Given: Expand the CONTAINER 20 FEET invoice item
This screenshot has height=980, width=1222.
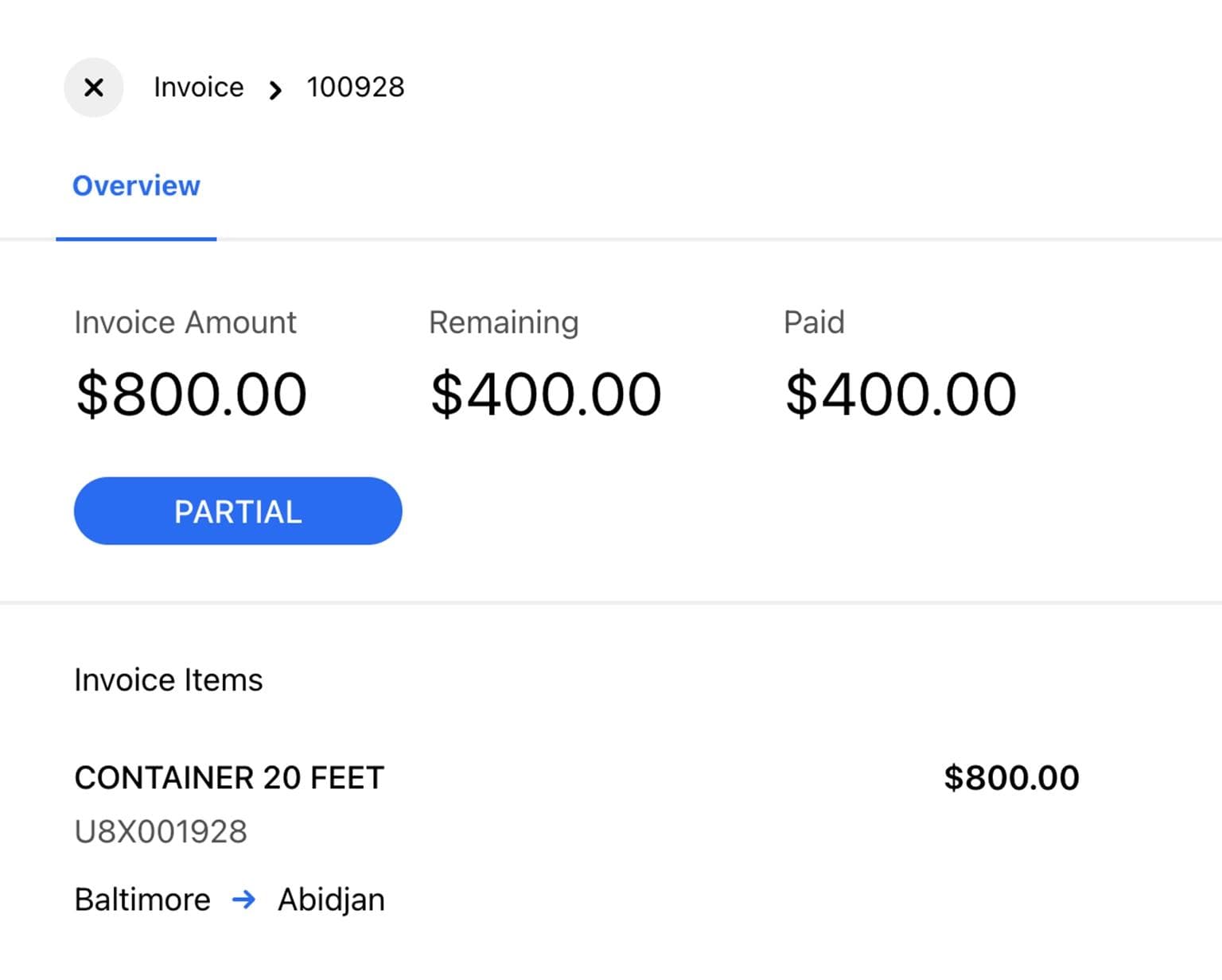Looking at the screenshot, I should (229, 778).
